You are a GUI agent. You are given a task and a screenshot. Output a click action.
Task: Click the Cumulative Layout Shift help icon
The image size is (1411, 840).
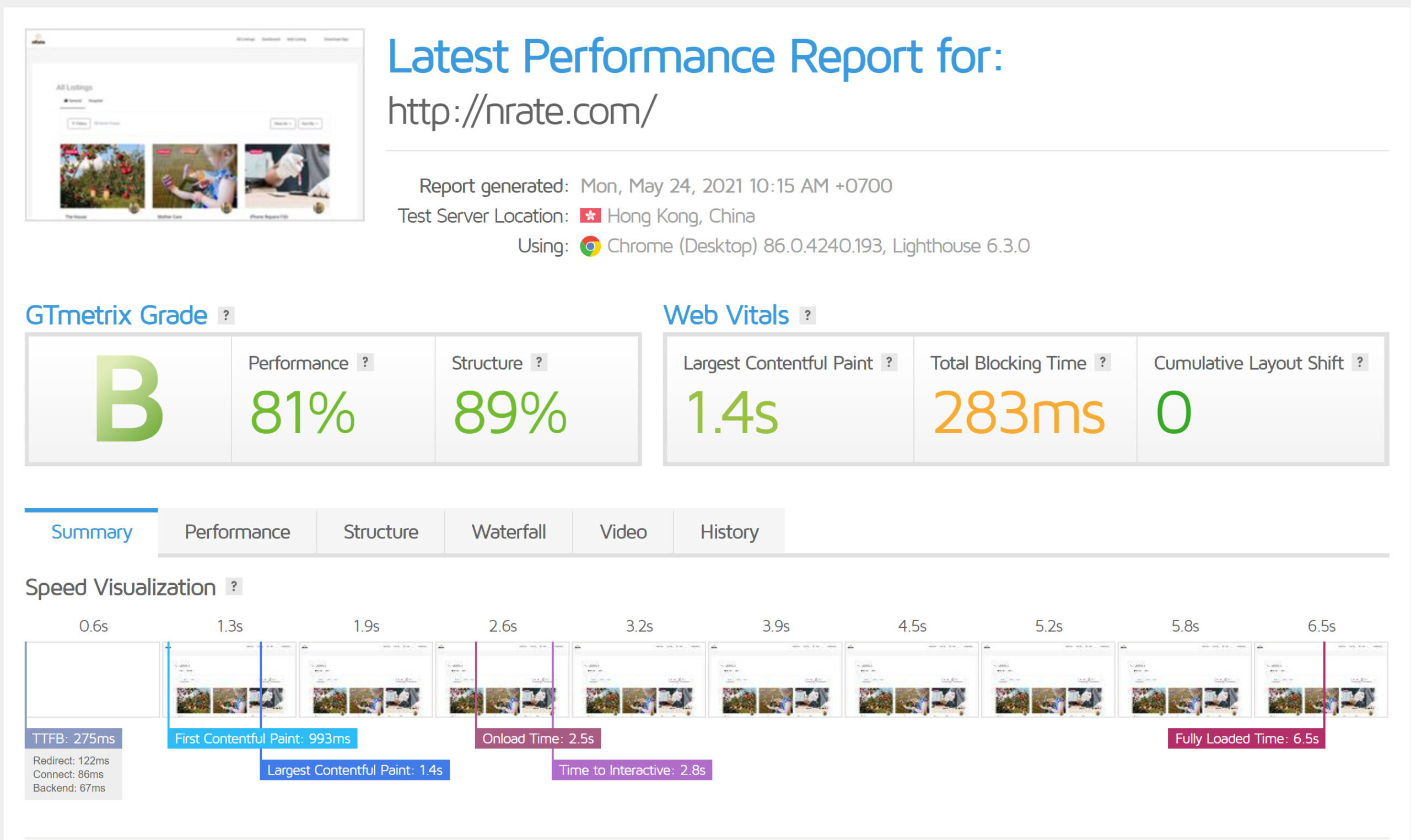coord(1360,362)
